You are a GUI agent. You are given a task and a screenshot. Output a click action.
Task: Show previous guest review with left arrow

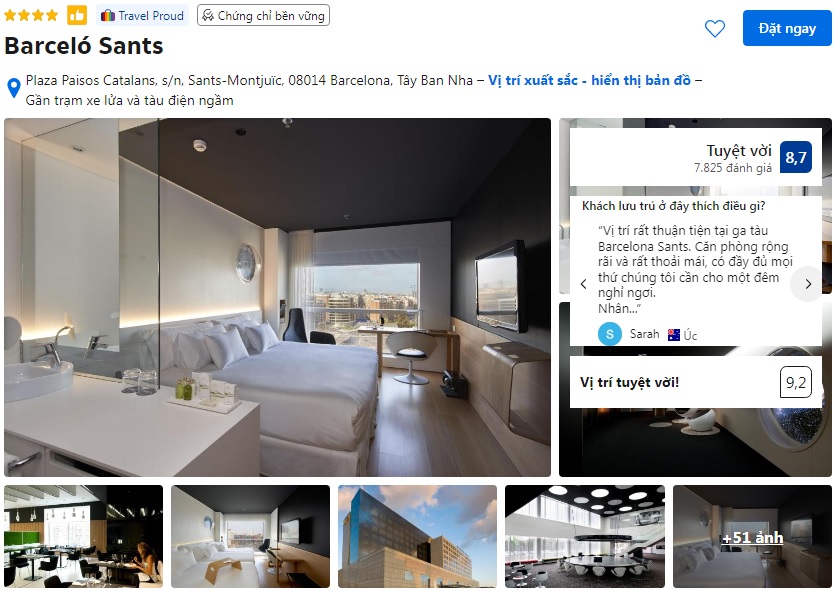coord(583,284)
